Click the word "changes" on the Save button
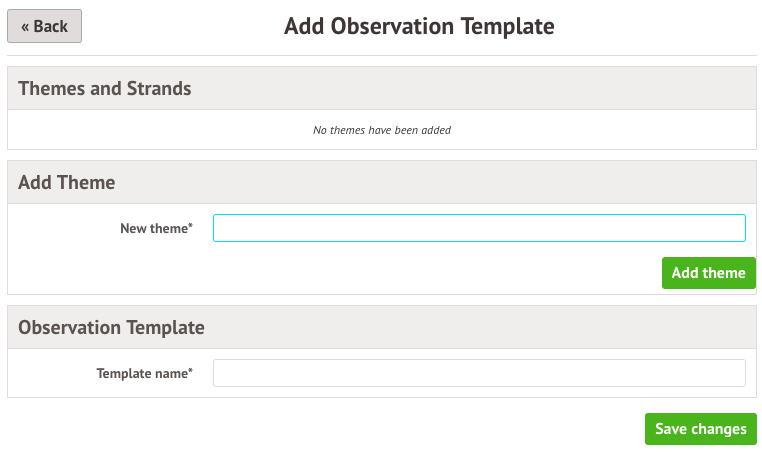The image size is (762, 452). pos(719,429)
